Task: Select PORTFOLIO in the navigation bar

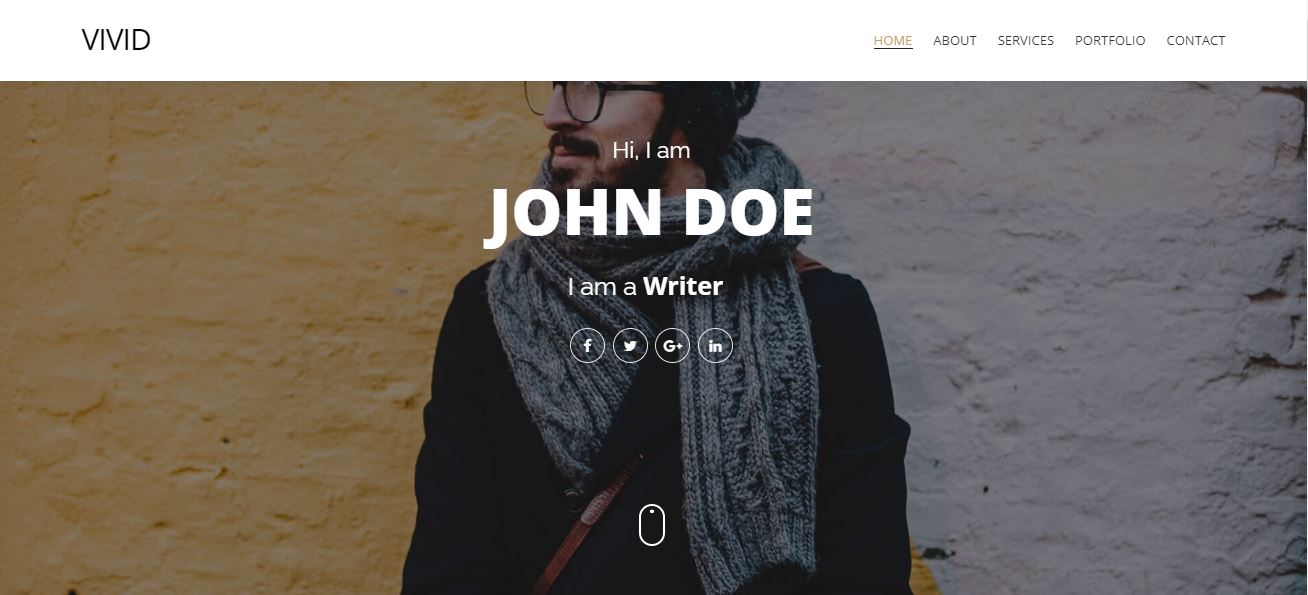Action: 1110,41
